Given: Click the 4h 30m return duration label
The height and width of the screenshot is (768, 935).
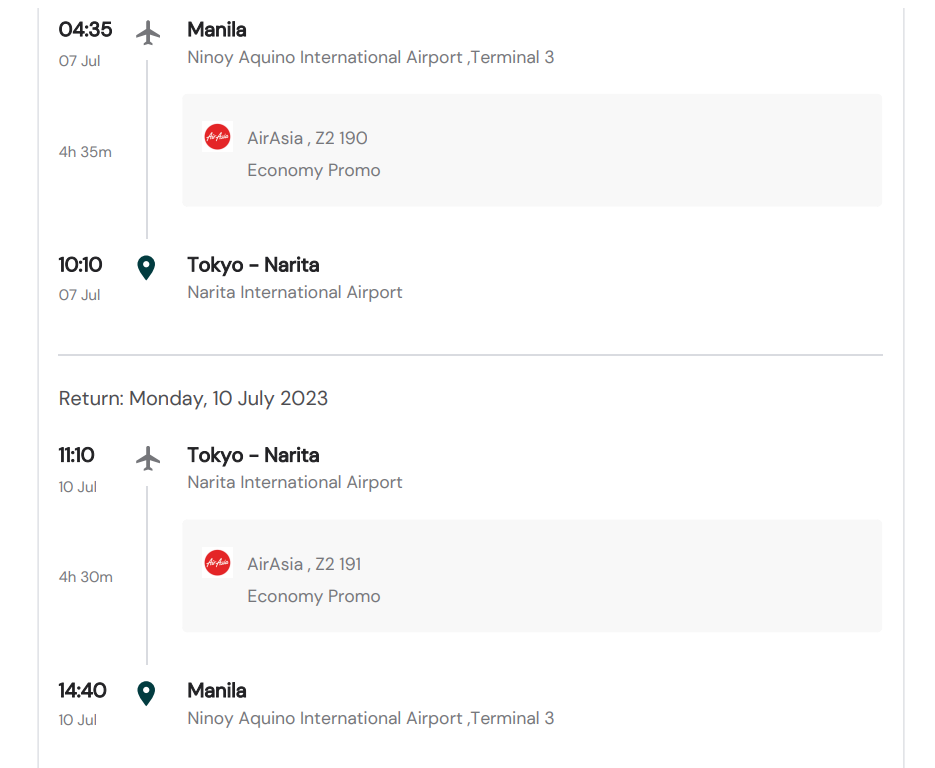Looking at the screenshot, I should click(85, 577).
